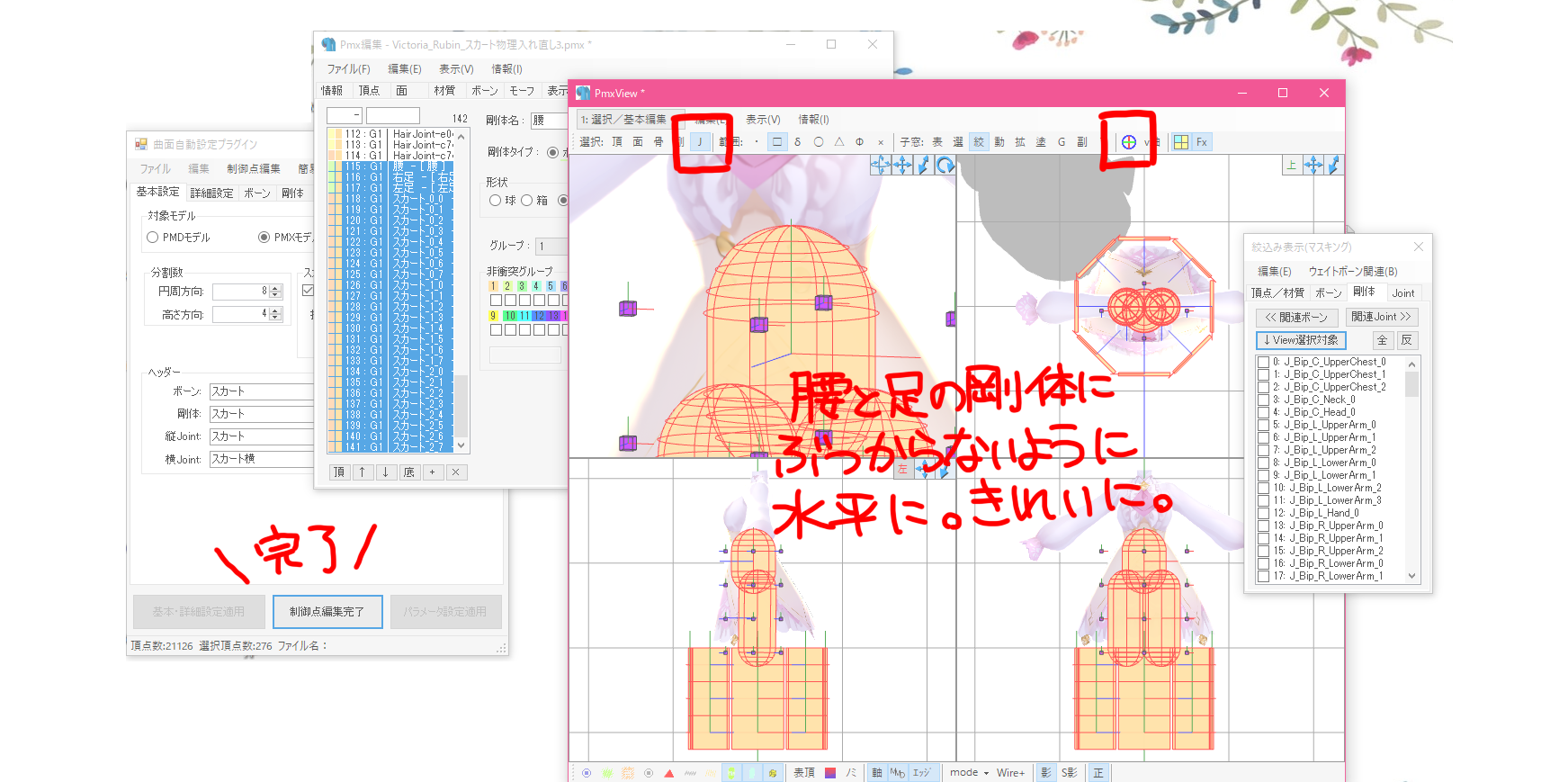Screen dimensions: 1568x782
Task: Choose the δ lasso range tool
Action: pos(798,142)
